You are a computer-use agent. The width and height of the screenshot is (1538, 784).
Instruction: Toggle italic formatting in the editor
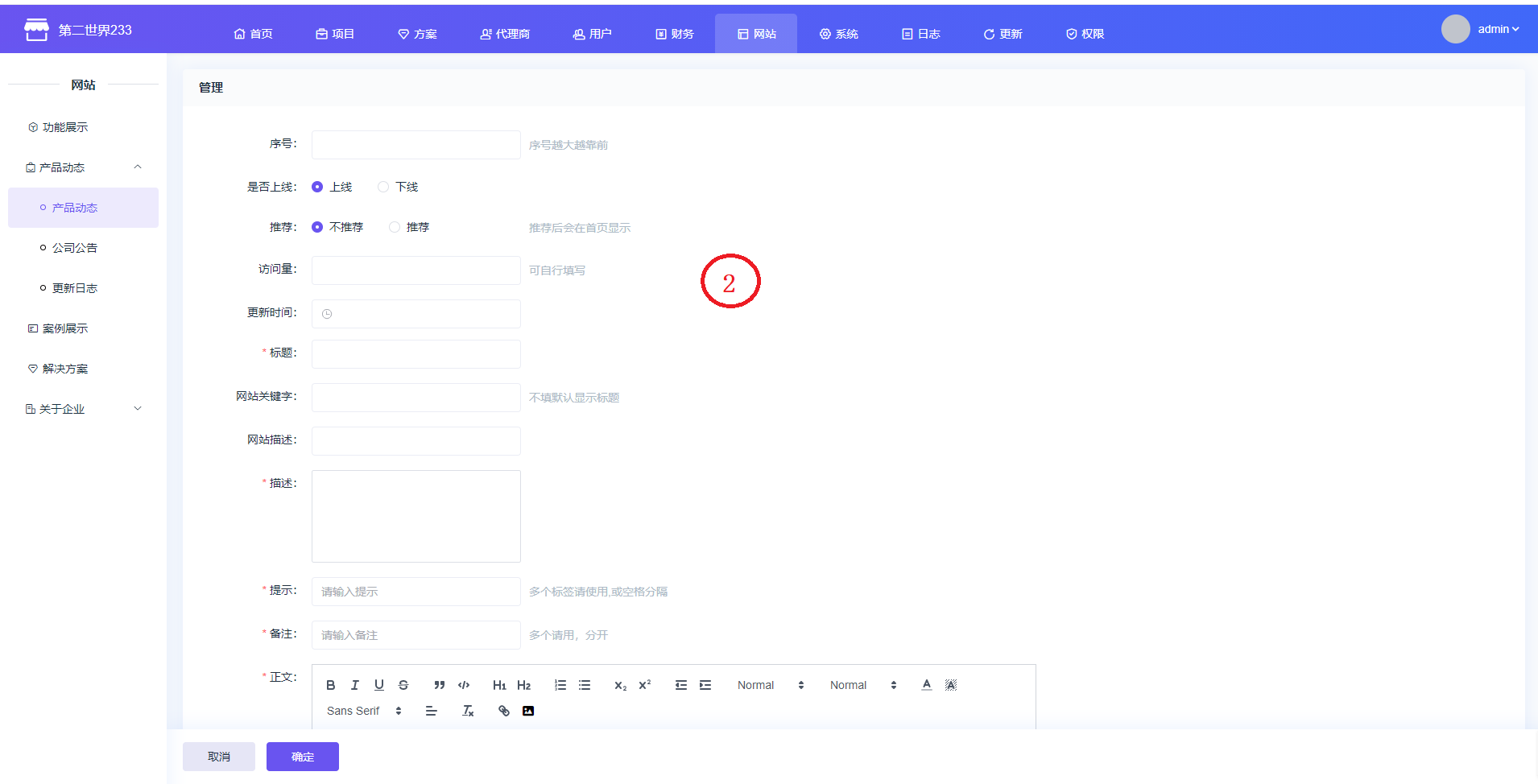[x=354, y=685]
